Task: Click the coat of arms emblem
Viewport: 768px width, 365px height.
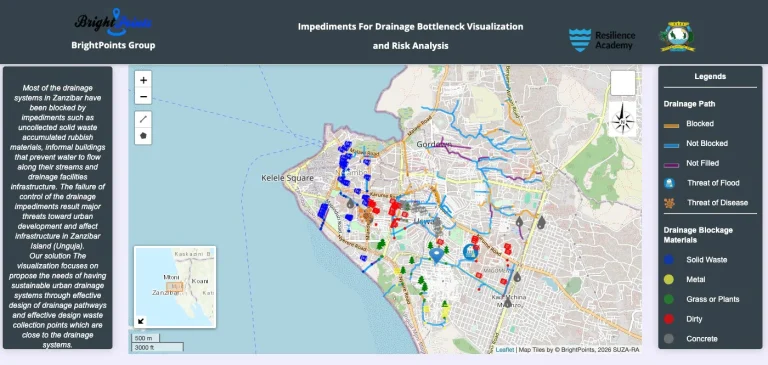Action: (x=677, y=37)
